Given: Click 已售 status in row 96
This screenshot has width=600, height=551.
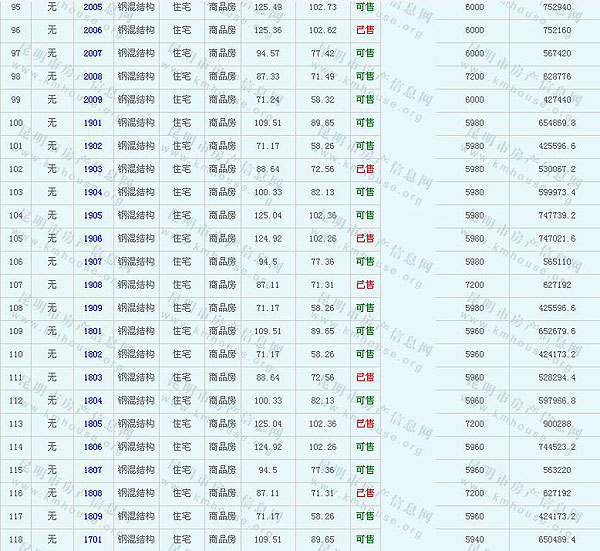Looking at the screenshot, I should coord(365,30).
